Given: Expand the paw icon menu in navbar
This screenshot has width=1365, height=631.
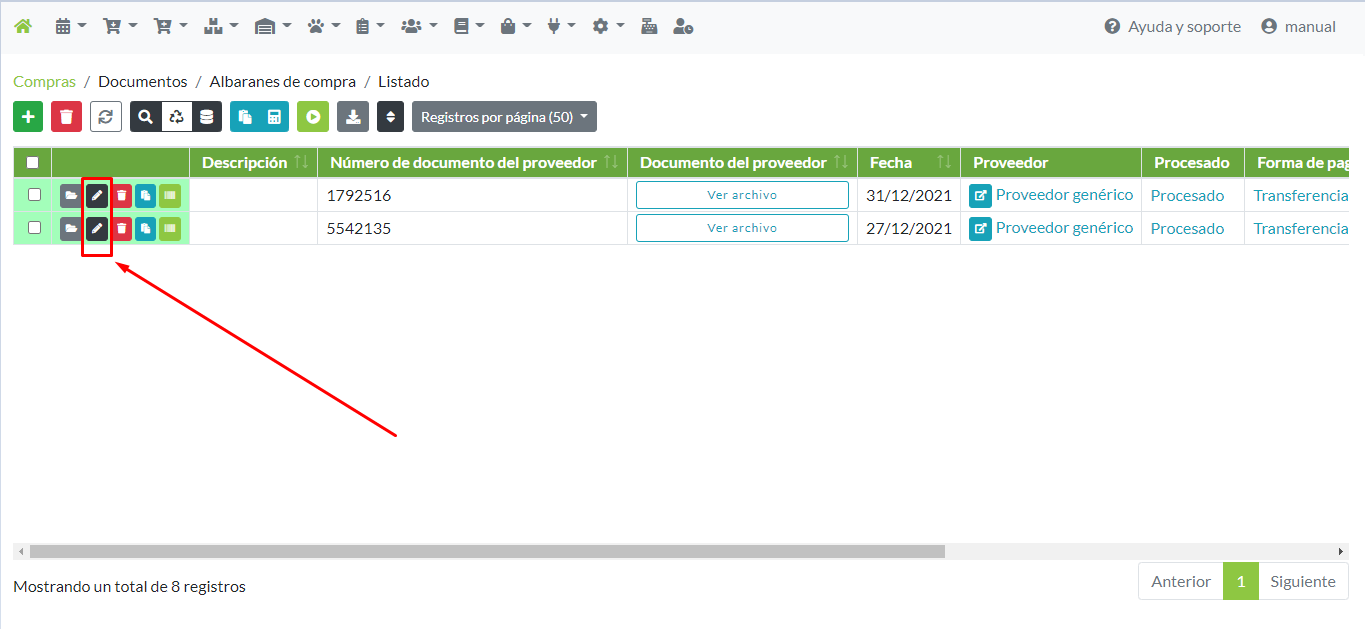Looking at the screenshot, I should coord(323,27).
